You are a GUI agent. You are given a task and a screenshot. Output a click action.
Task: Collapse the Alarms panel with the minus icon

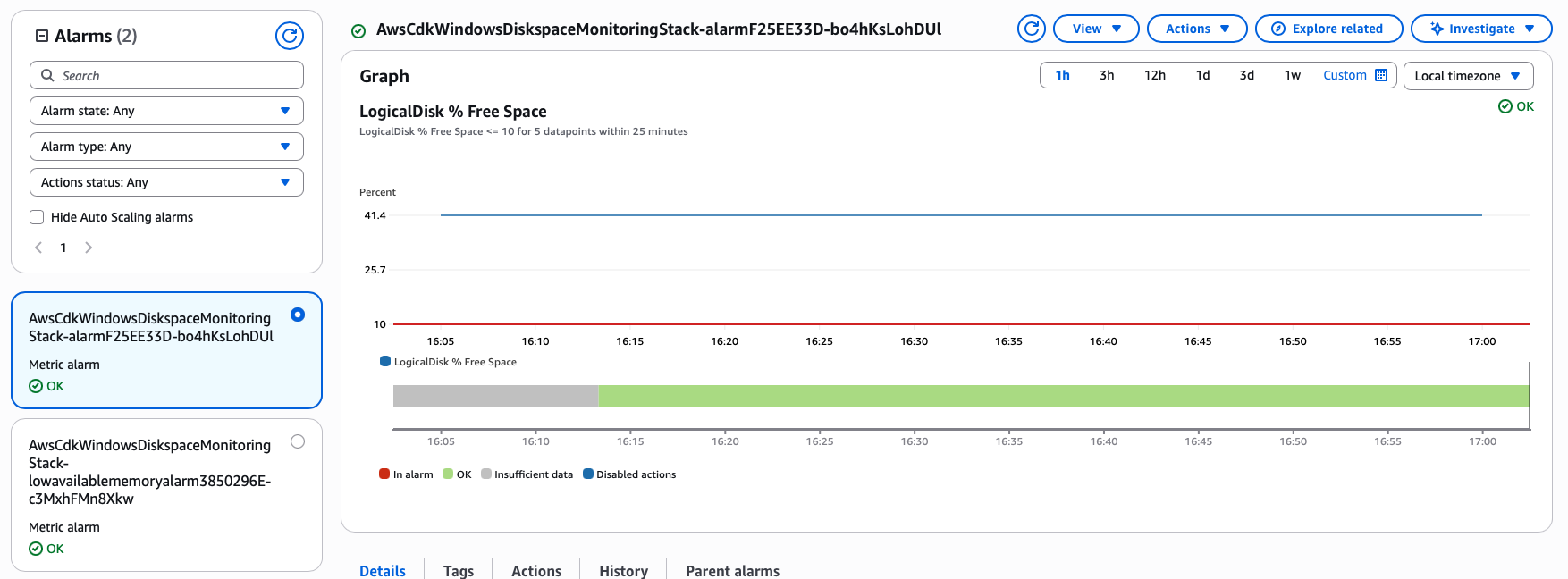[41, 36]
